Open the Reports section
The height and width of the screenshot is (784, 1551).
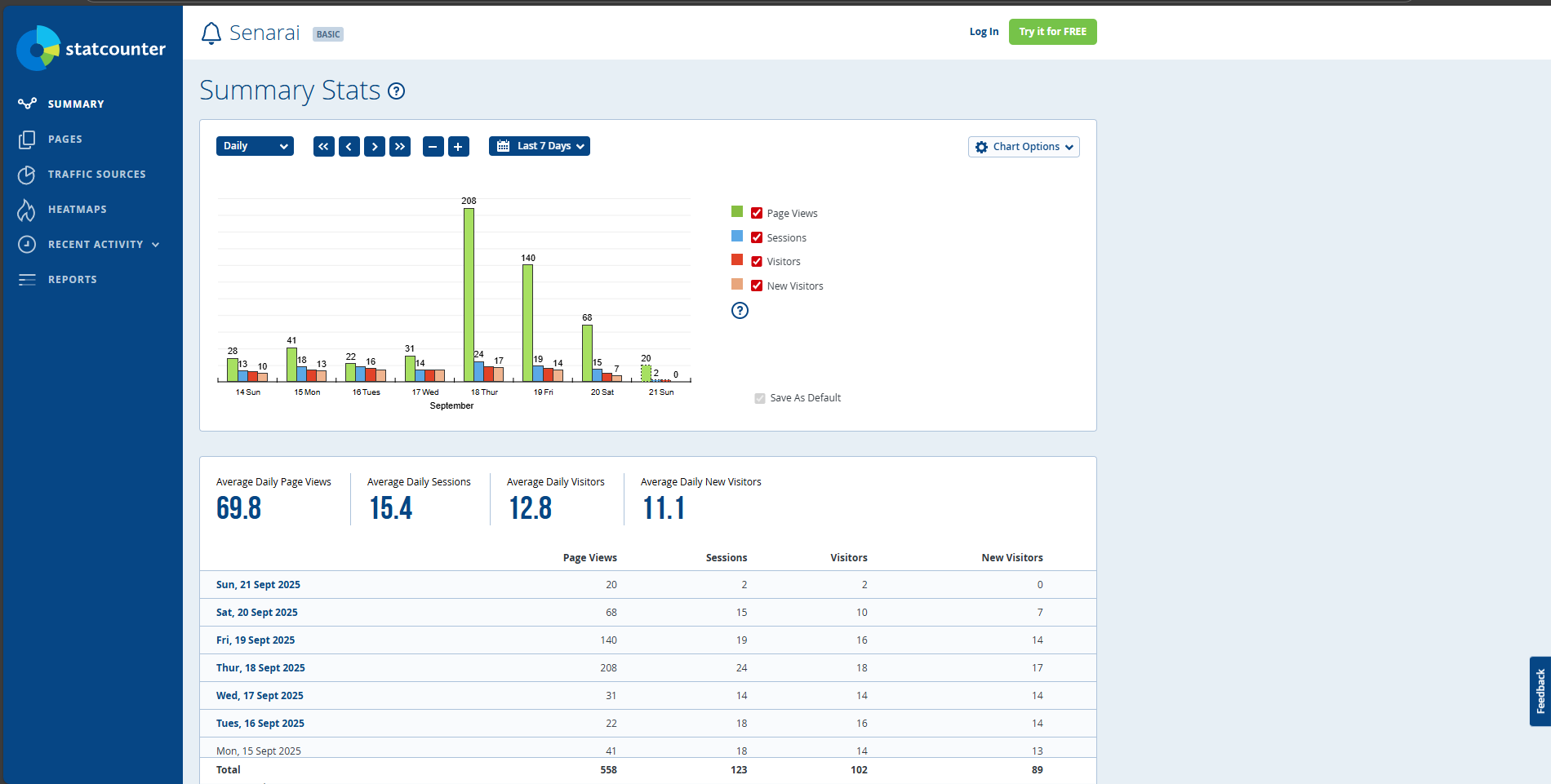(73, 279)
